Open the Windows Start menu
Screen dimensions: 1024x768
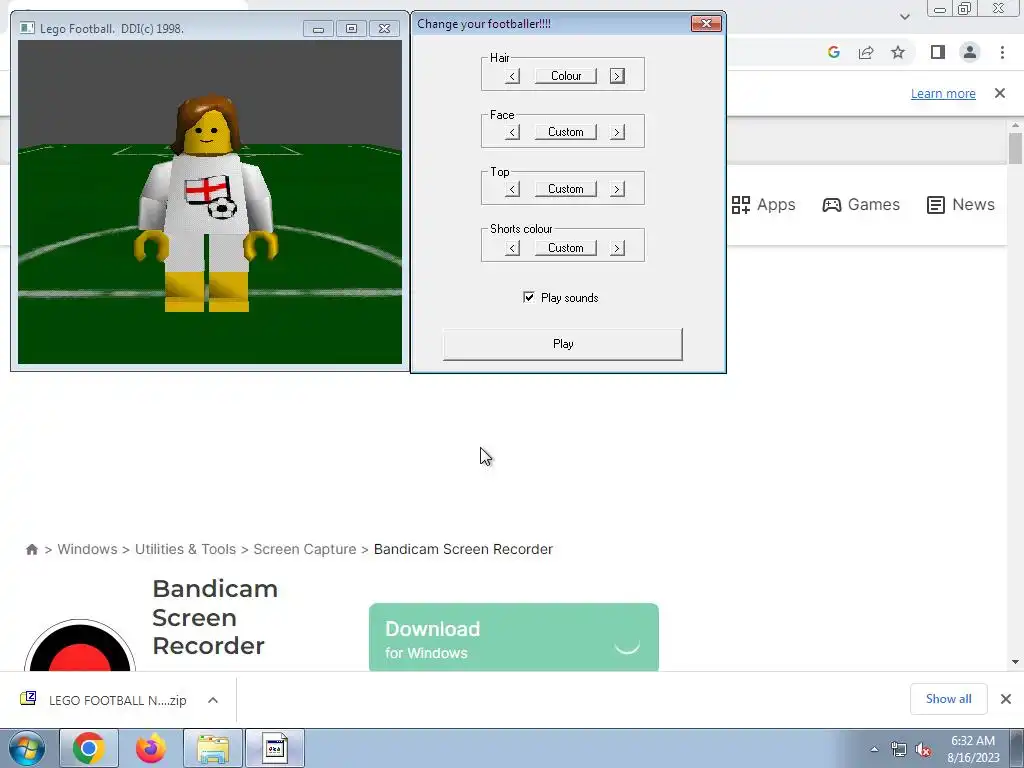pyautogui.click(x=27, y=748)
